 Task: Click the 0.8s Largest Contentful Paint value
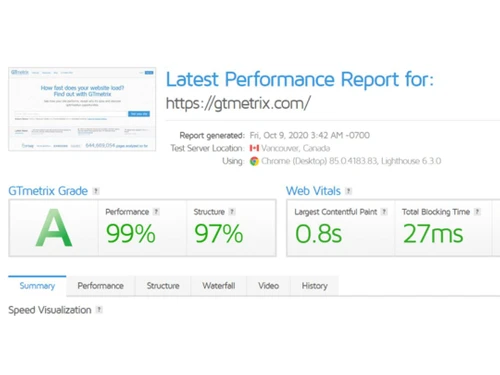(x=319, y=233)
